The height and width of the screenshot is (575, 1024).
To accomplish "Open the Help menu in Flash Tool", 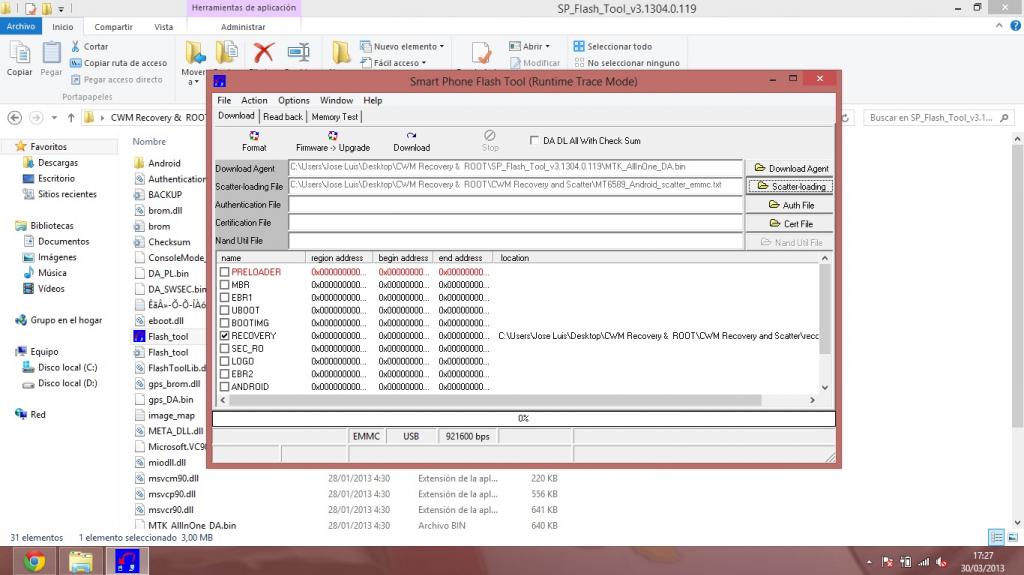I will point(373,101).
